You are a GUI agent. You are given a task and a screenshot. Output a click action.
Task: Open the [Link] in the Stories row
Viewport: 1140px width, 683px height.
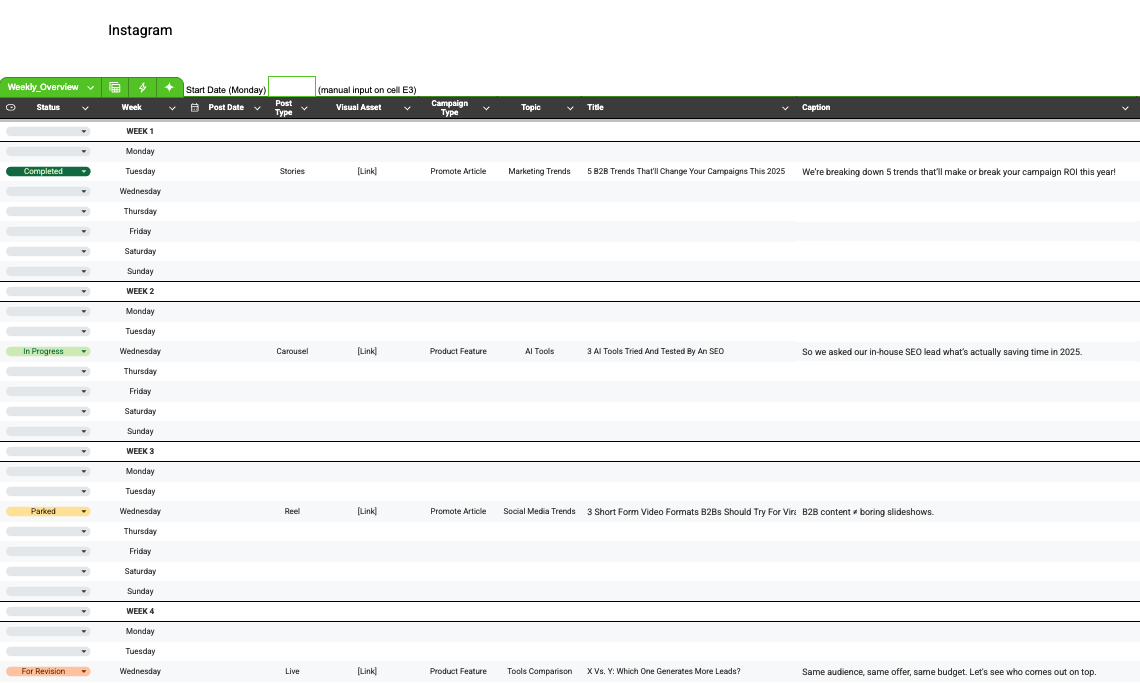pyautogui.click(x=367, y=172)
